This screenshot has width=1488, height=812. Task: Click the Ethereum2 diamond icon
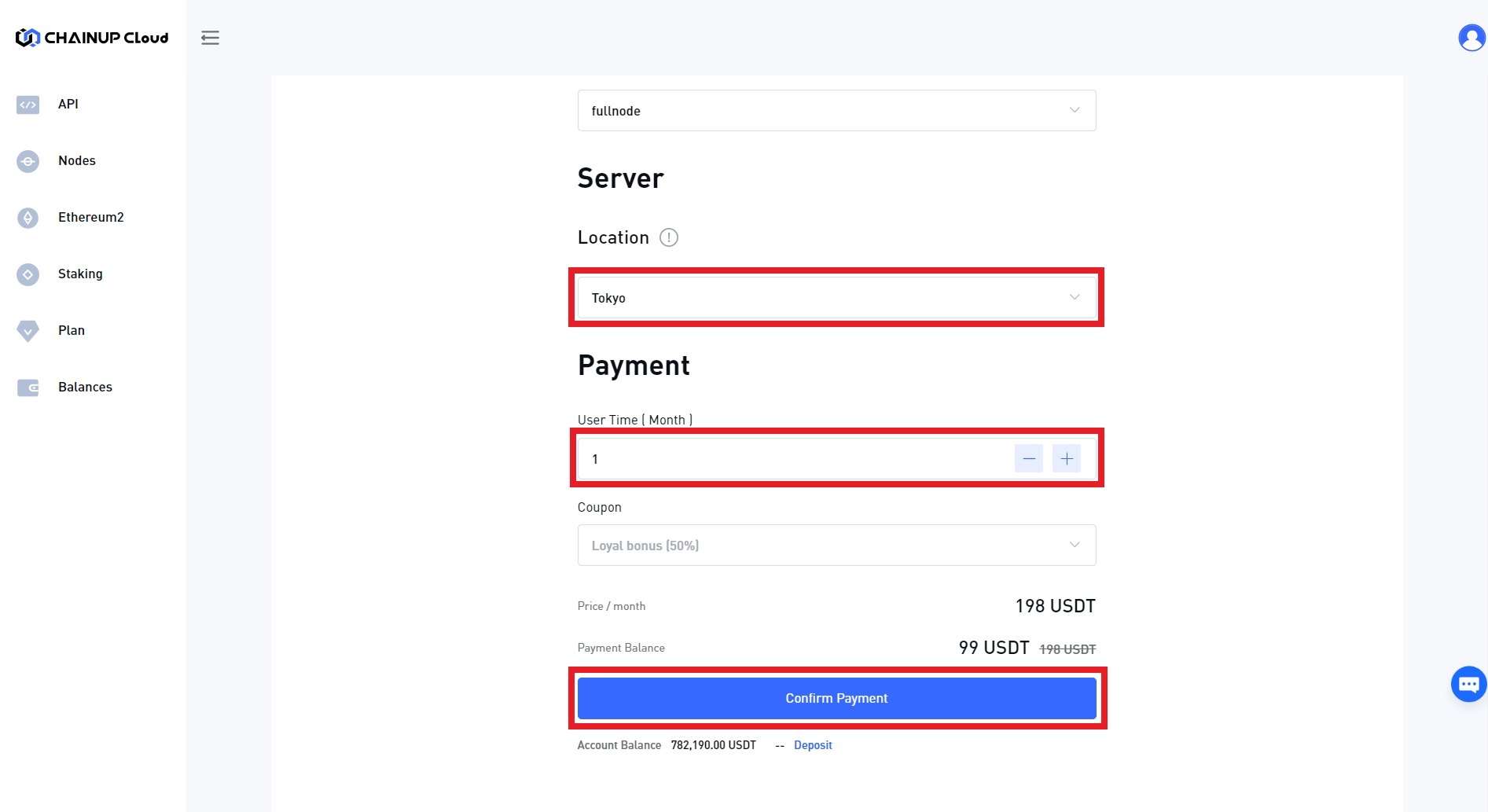tap(28, 218)
